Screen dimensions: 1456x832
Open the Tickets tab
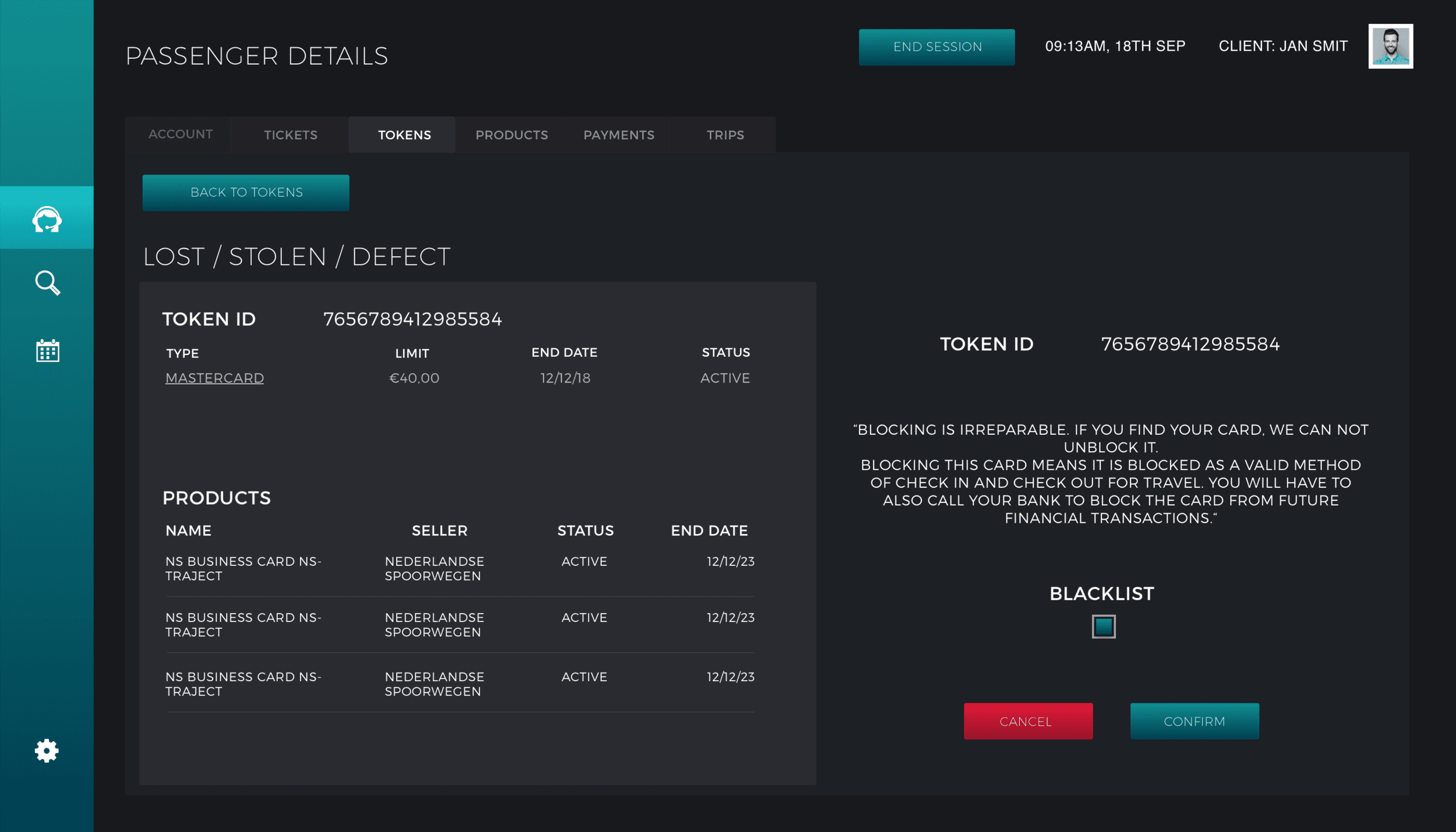click(290, 135)
